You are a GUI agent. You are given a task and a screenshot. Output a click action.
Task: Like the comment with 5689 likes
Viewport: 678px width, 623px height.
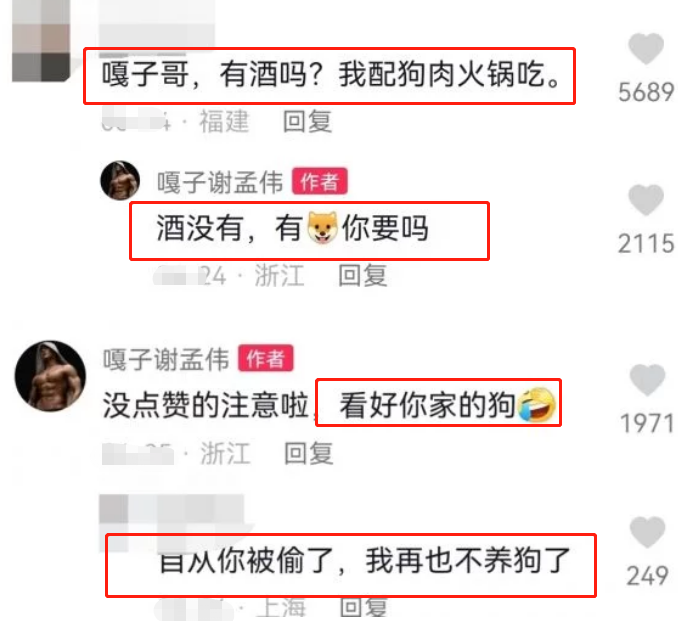(x=646, y=48)
